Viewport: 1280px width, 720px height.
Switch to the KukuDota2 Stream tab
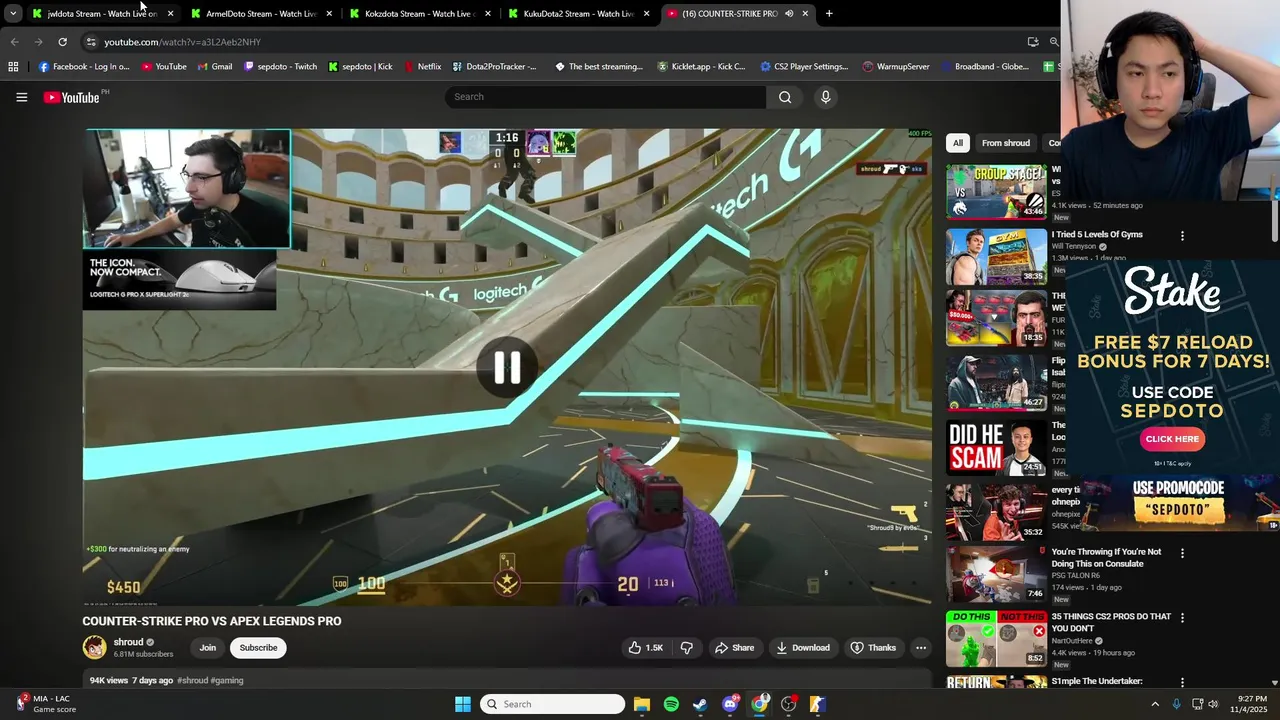578,14
